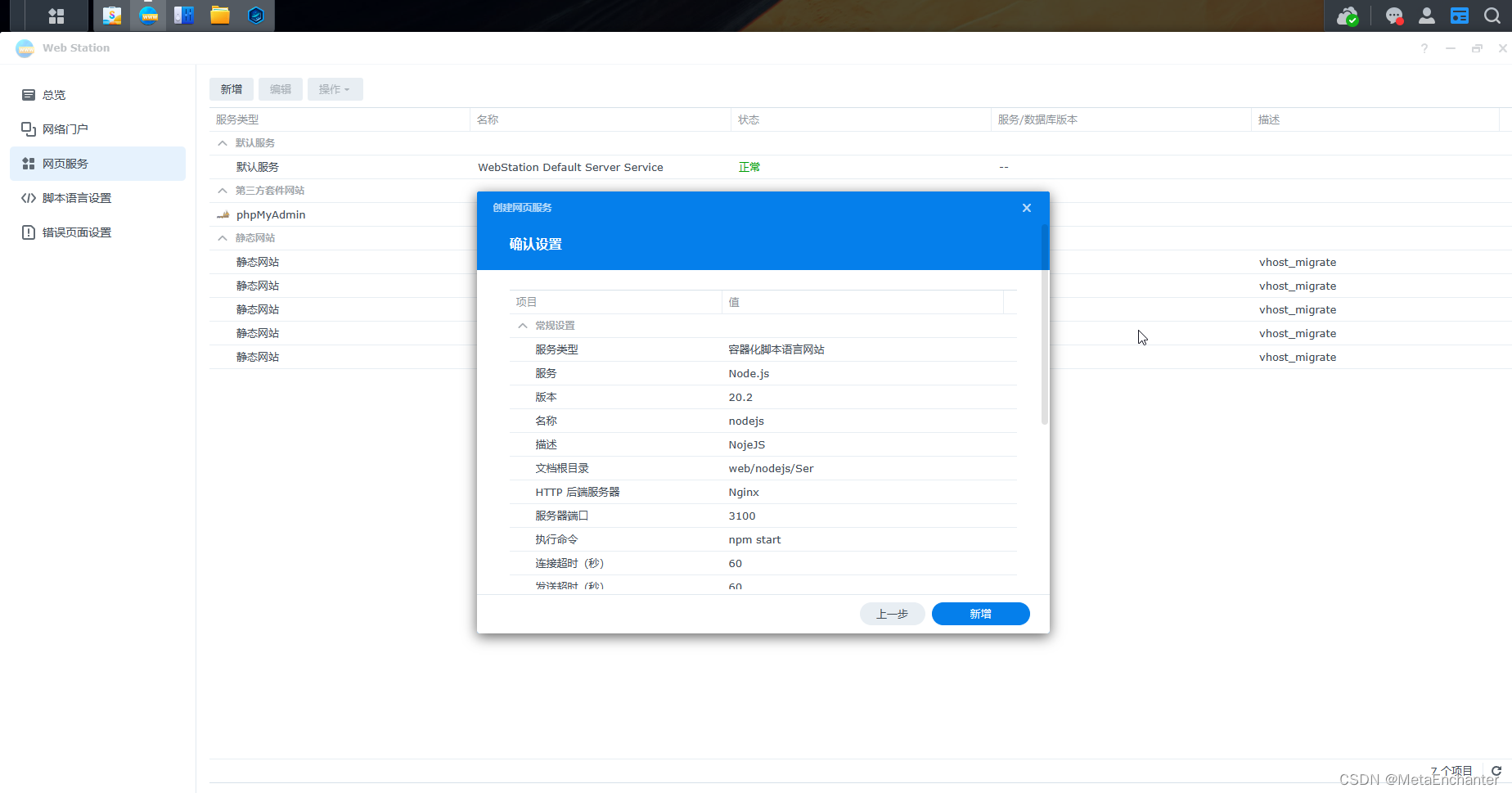Click the web/nodejs/Ser root directory value
Image resolution: width=1512 pixels, height=793 pixels.
coord(771,468)
